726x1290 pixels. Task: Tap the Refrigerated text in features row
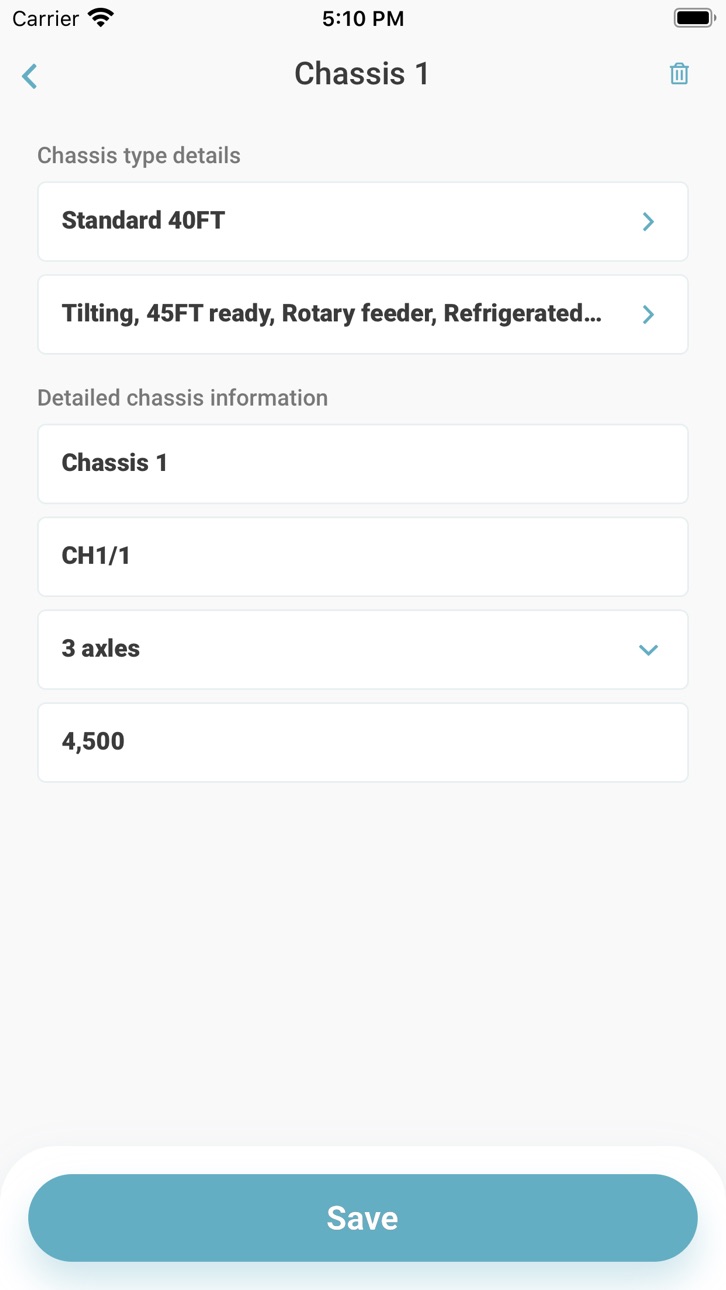coord(523,314)
